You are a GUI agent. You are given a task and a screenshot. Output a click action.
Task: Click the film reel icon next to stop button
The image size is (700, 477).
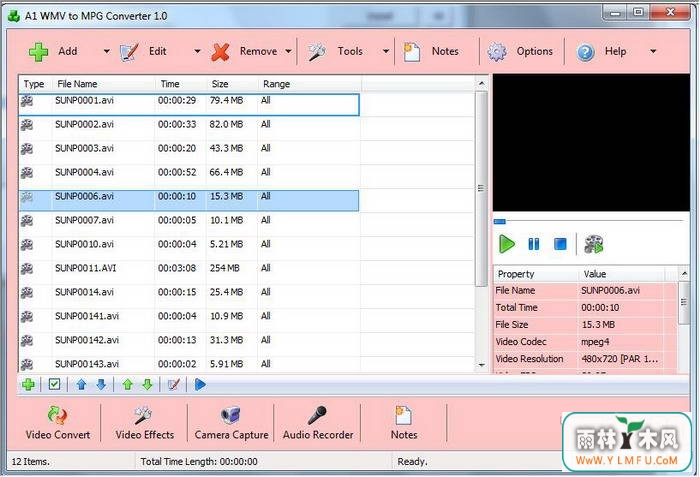[594, 244]
